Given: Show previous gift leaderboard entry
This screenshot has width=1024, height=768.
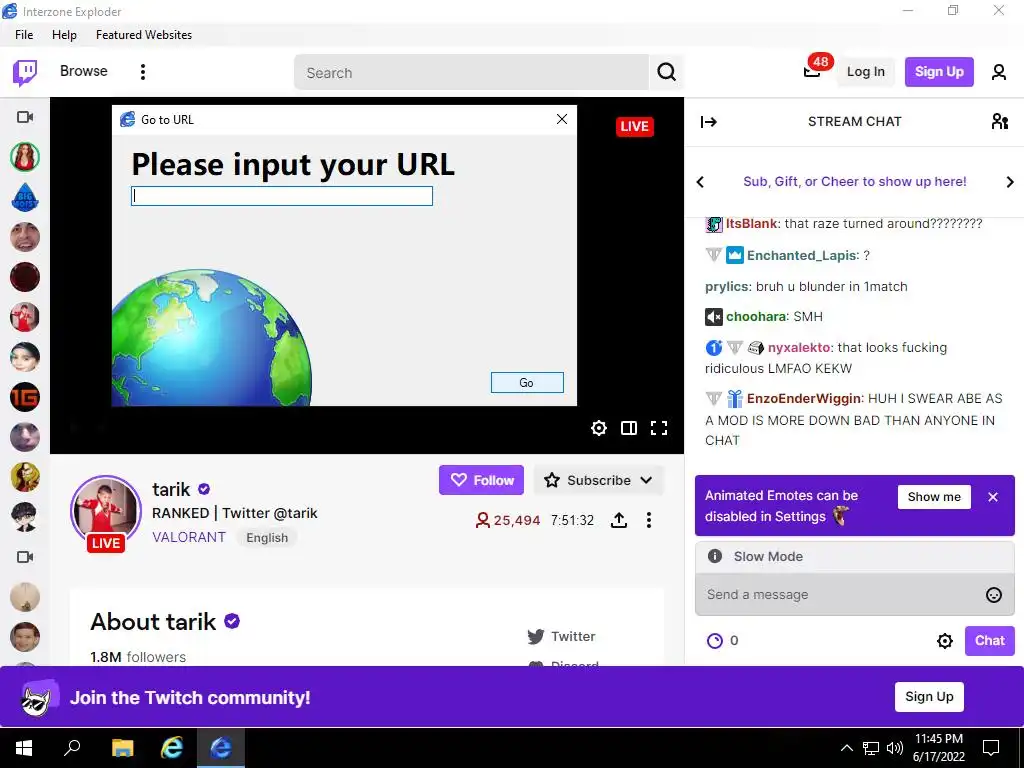Looking at the screenshot, I should click(x=700, y=182).
